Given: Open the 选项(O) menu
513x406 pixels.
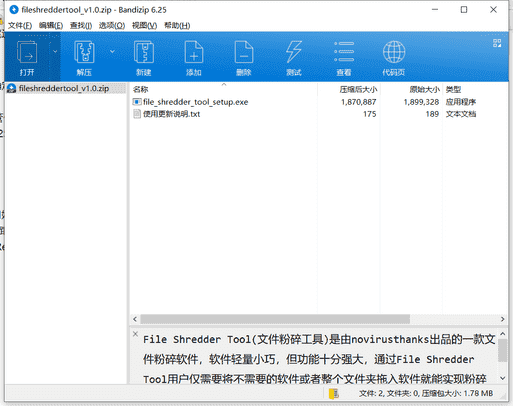Looking at the screenshot, I should 112,25.
